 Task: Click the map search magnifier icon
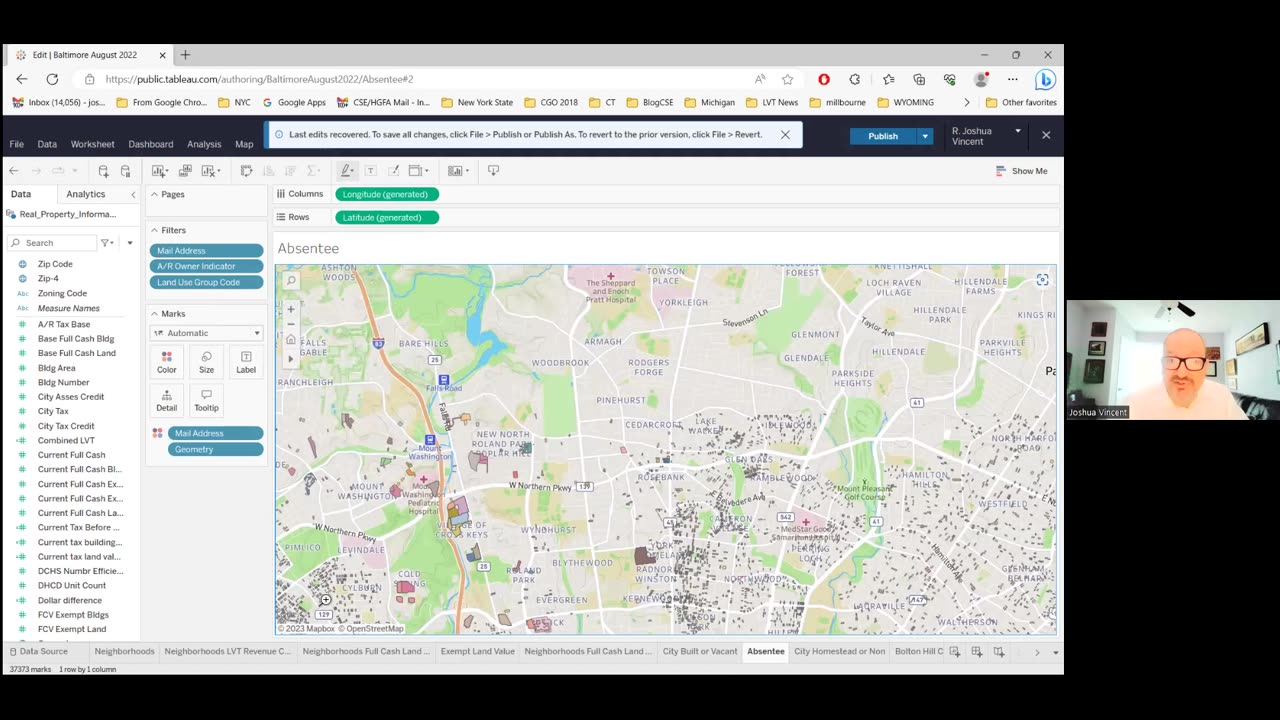[x=291, y=281]
